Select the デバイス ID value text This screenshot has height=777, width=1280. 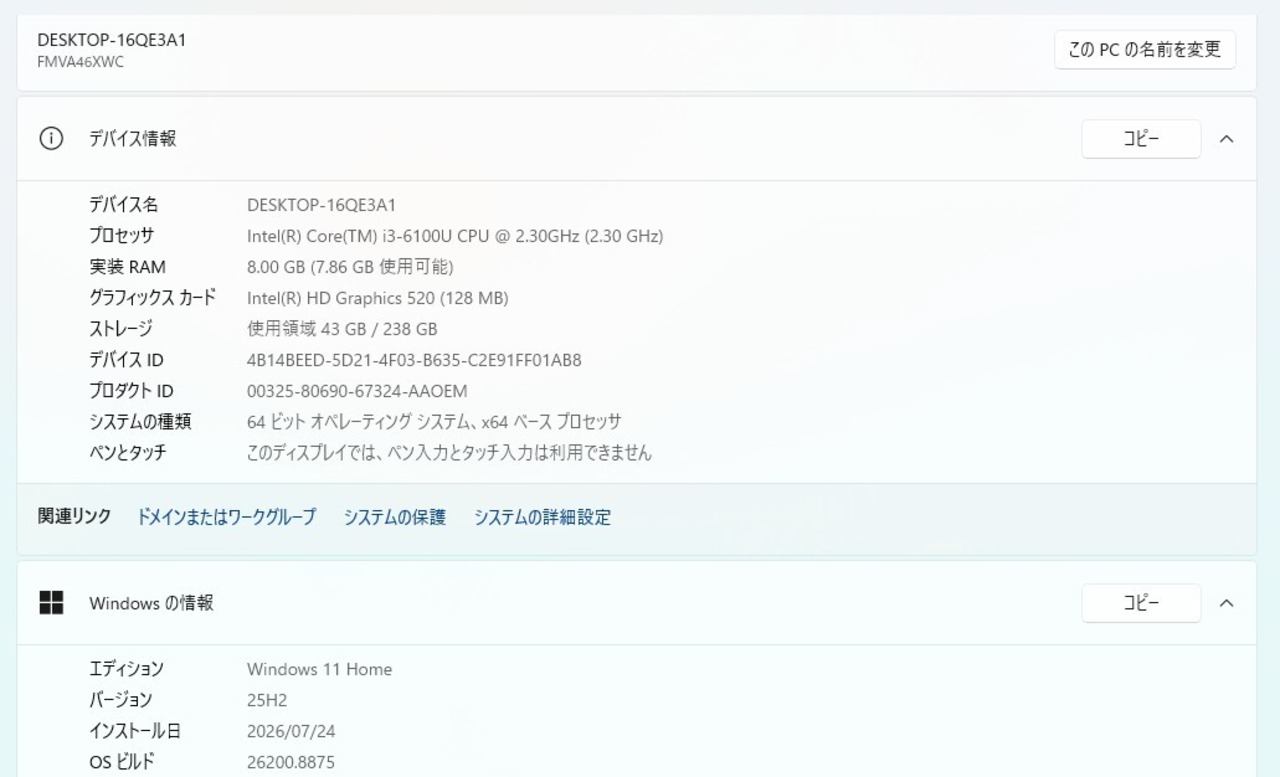tap(414, 360)
